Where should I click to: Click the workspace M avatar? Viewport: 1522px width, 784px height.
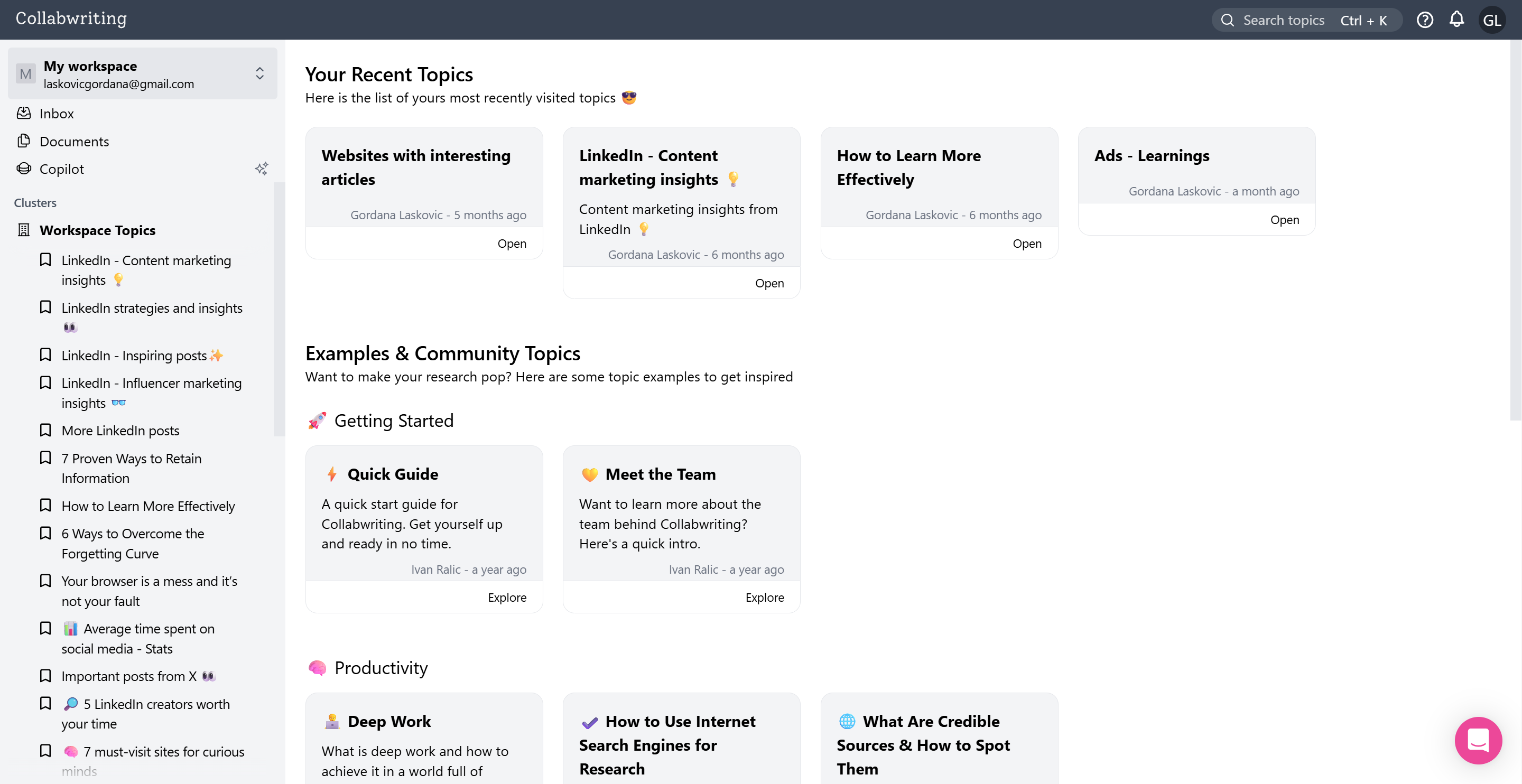(25, 74)
